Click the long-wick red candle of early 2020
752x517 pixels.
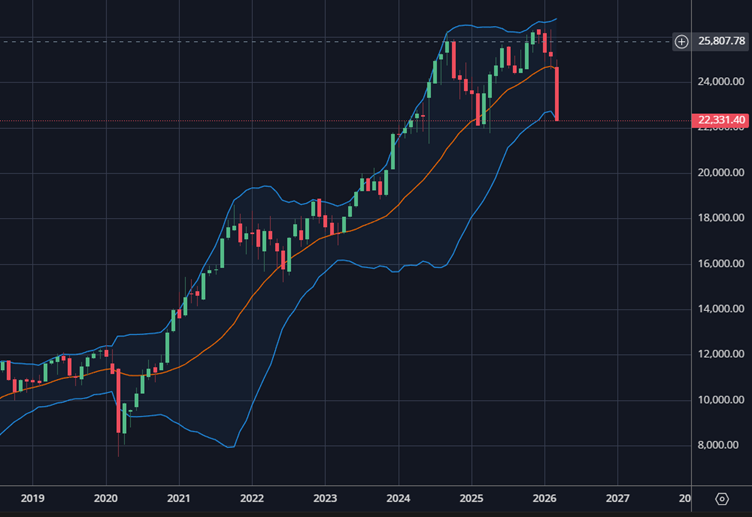118,400
